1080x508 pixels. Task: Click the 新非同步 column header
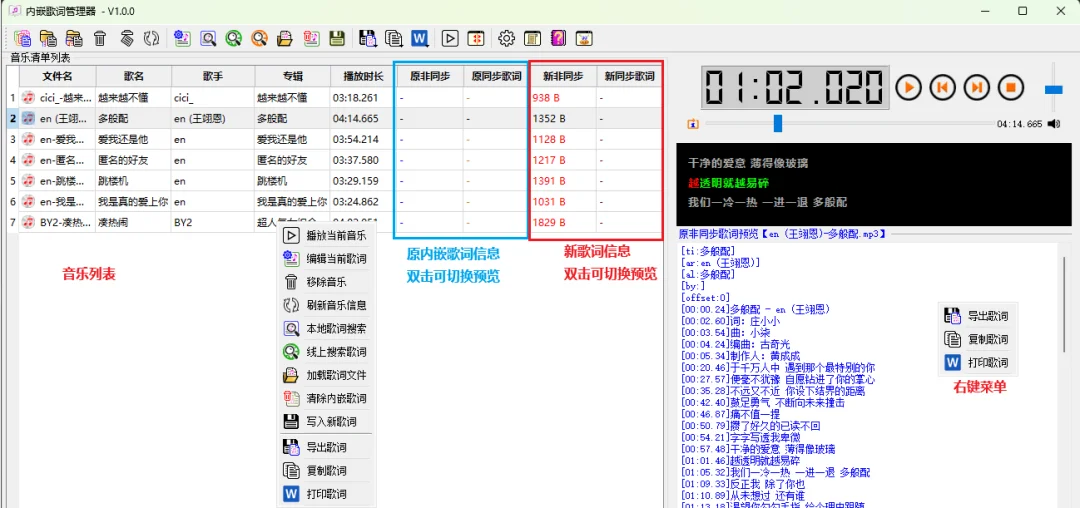point(563,76)
